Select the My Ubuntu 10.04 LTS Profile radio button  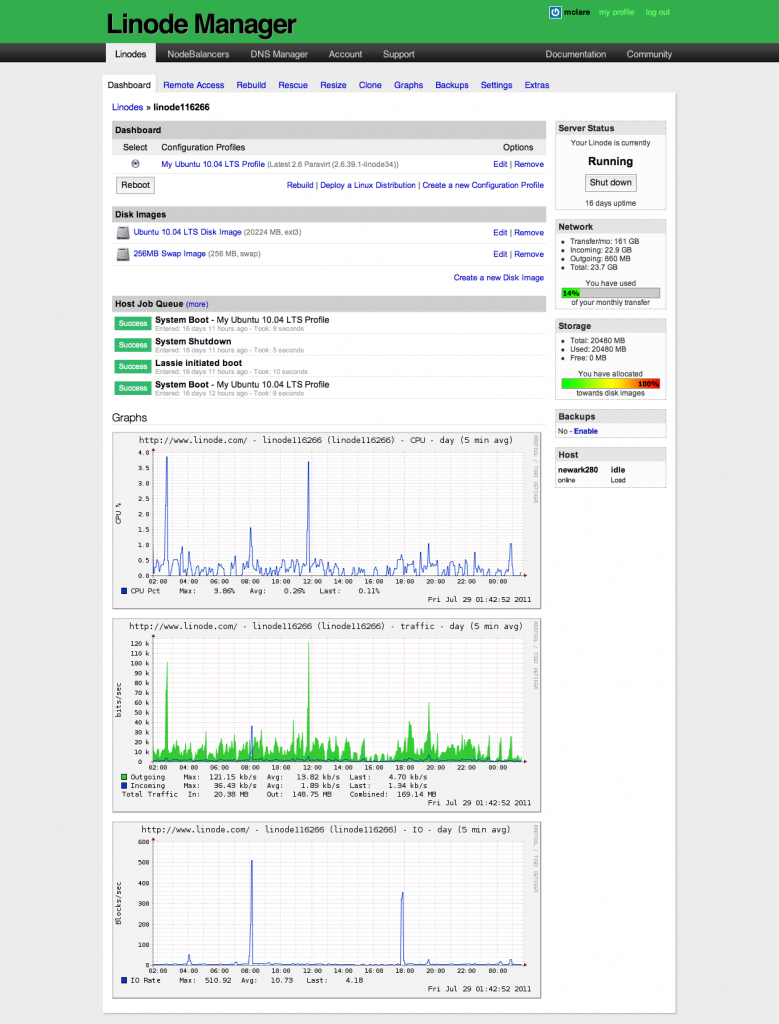pyautogui.click(x=135, y=164)
